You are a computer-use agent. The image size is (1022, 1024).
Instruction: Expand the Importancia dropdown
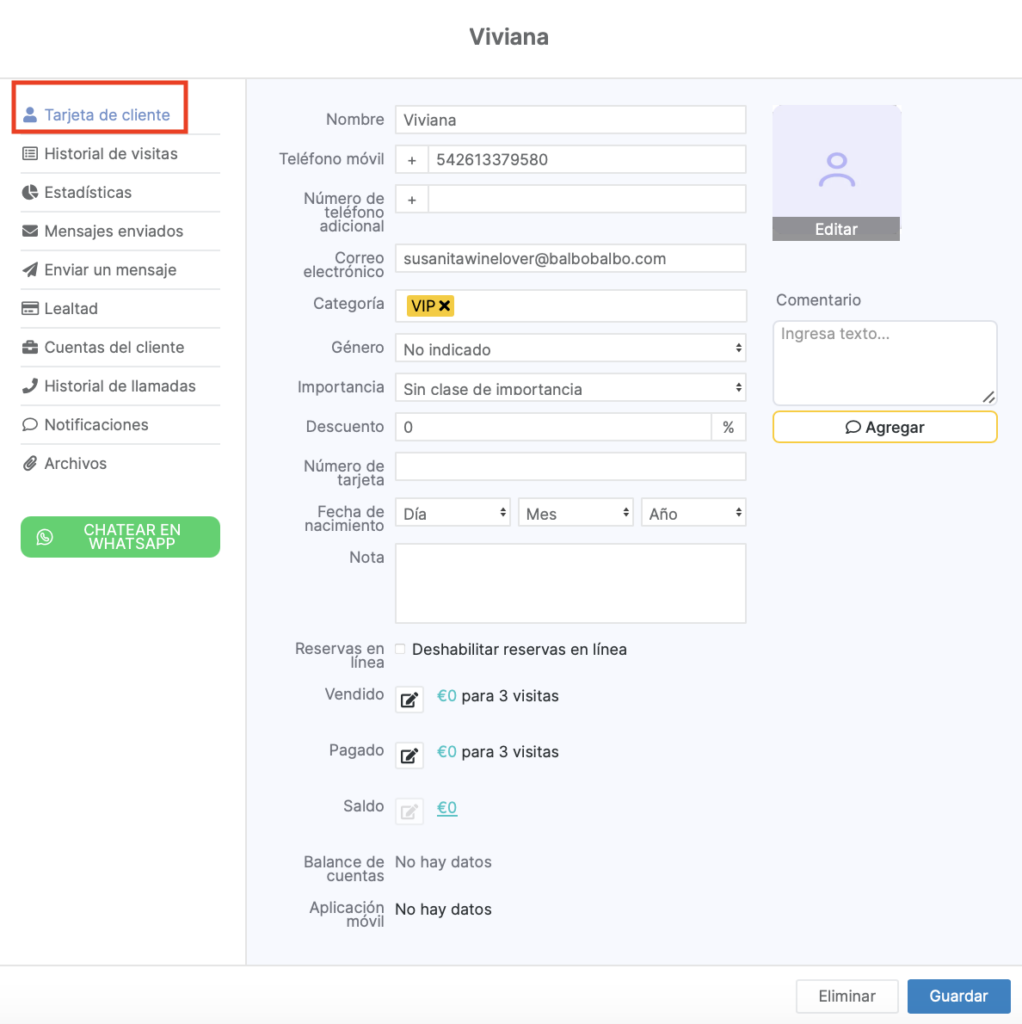click(x=570, y=388)
